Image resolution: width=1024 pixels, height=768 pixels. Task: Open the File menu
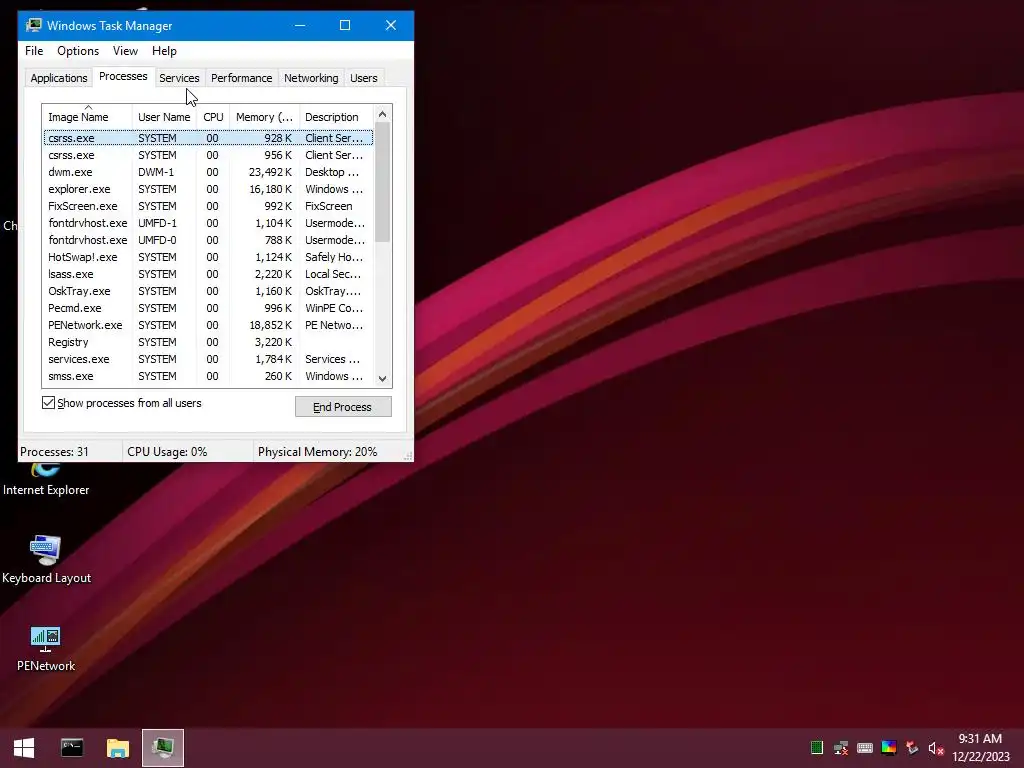pos(34,51)
